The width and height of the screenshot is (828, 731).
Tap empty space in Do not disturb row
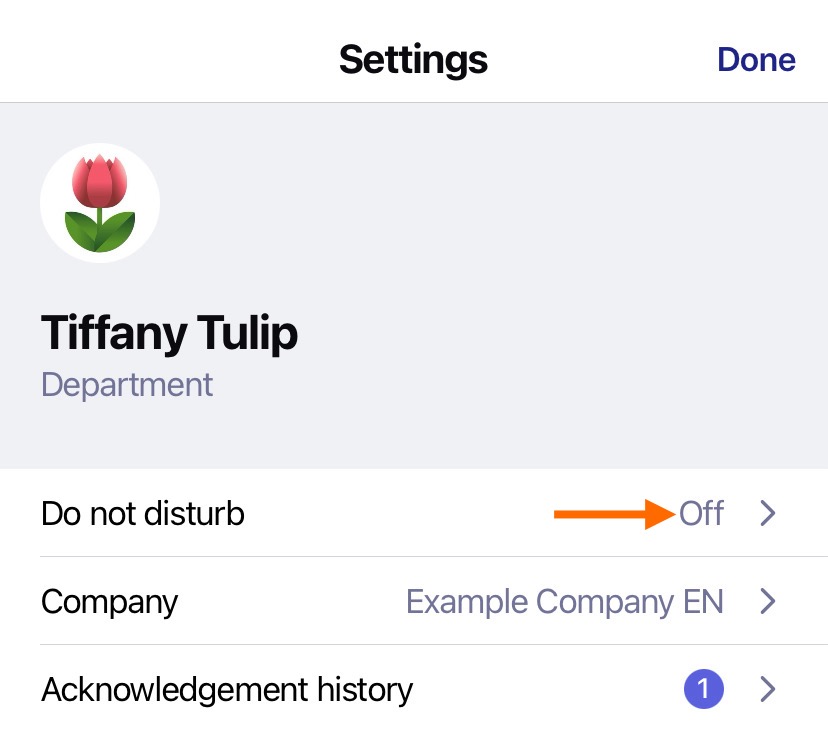tap(396, 513)
